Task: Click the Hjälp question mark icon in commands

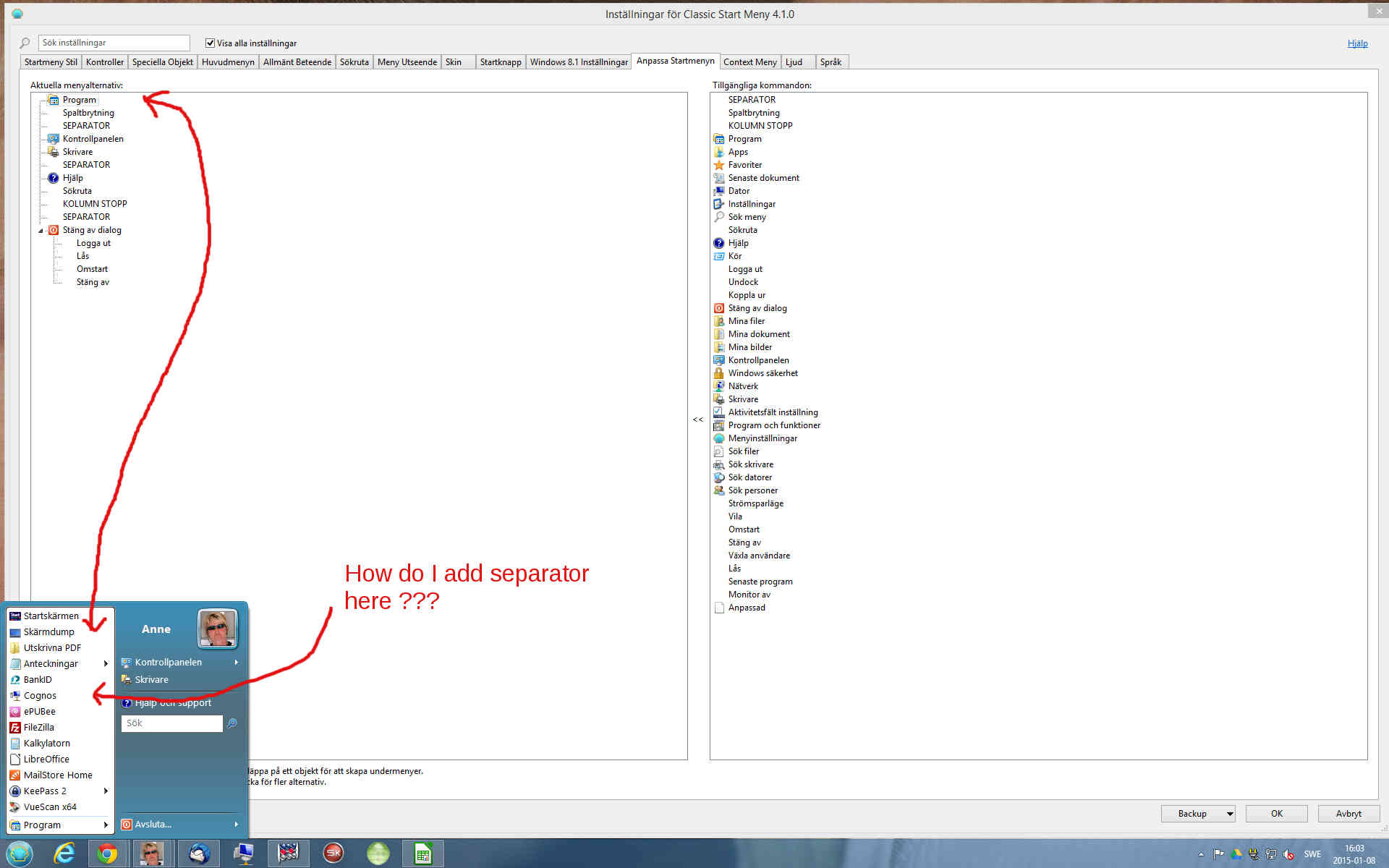Action: 718,243
